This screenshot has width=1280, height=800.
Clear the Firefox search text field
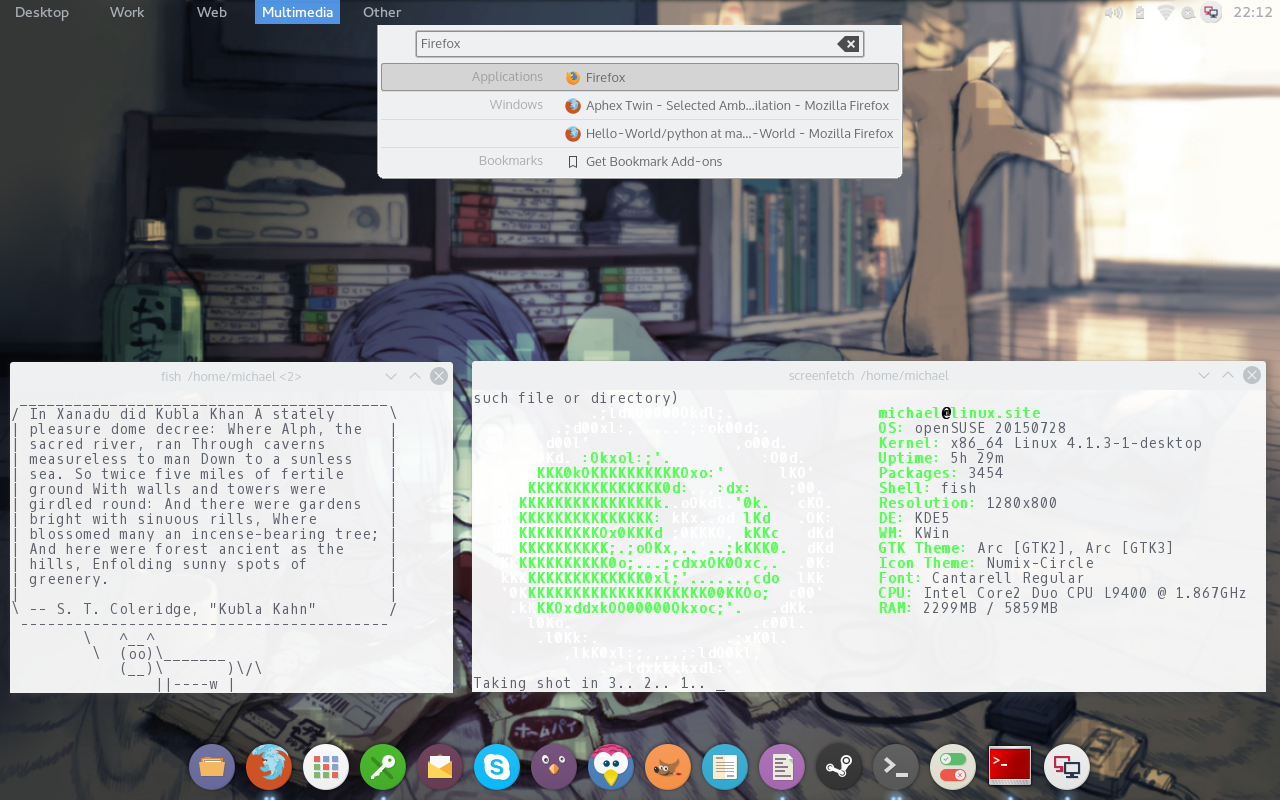848,44
